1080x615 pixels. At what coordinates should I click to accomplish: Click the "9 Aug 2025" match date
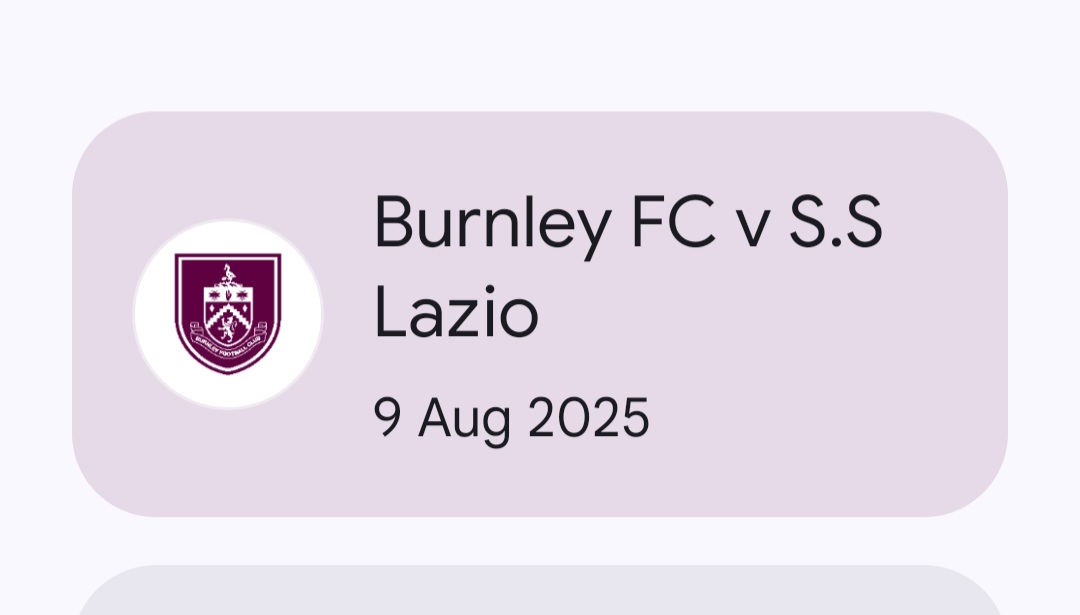512,418
